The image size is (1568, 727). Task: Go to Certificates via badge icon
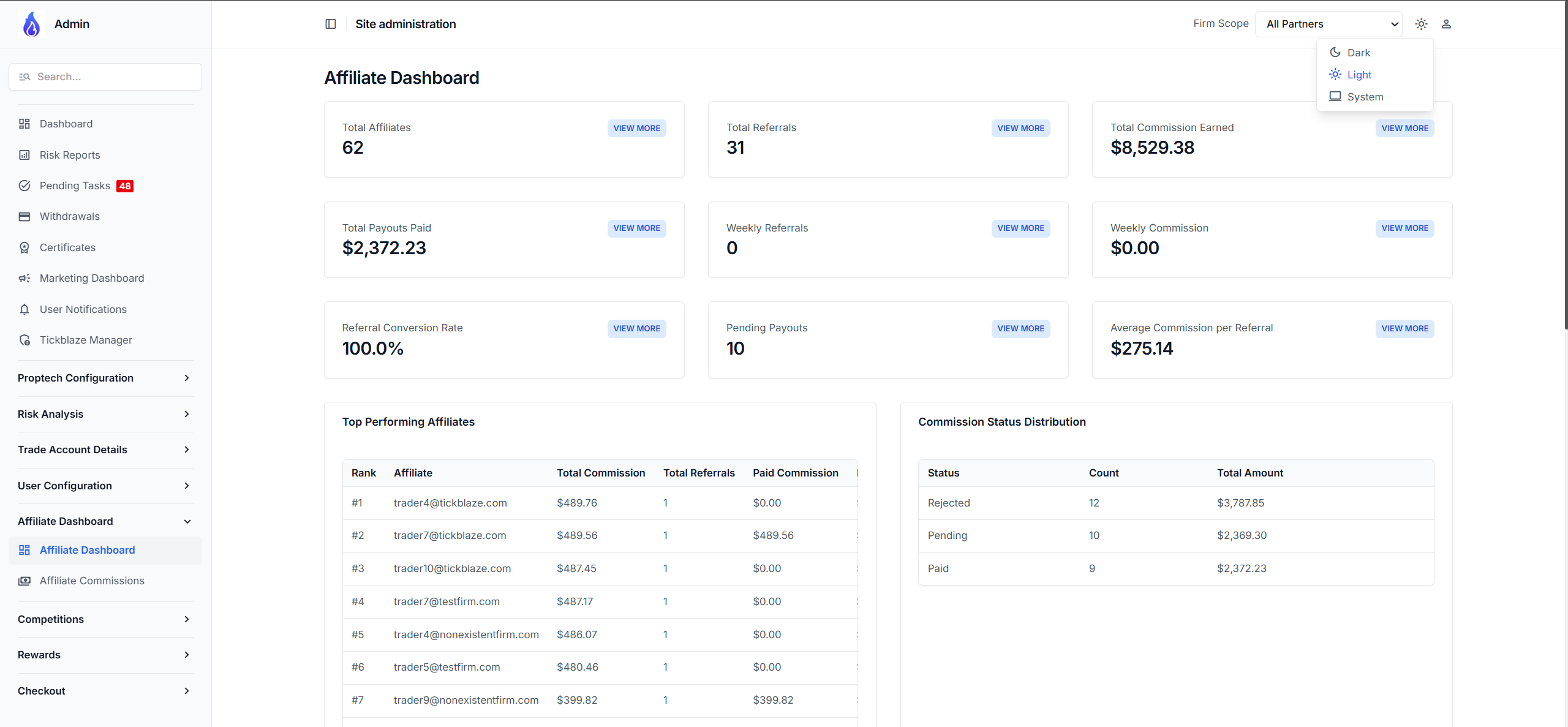(24, 247)
